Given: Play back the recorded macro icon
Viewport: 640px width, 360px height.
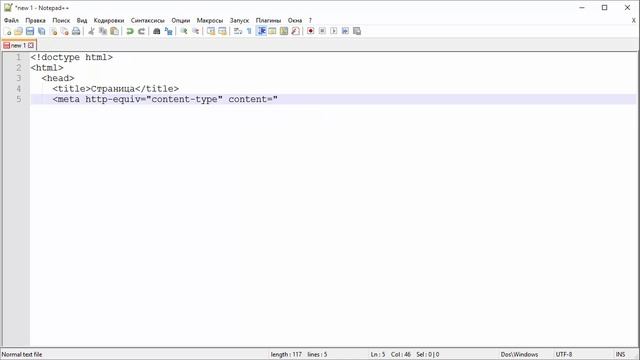Looking at the screenshot, I should tap(333, 31).
